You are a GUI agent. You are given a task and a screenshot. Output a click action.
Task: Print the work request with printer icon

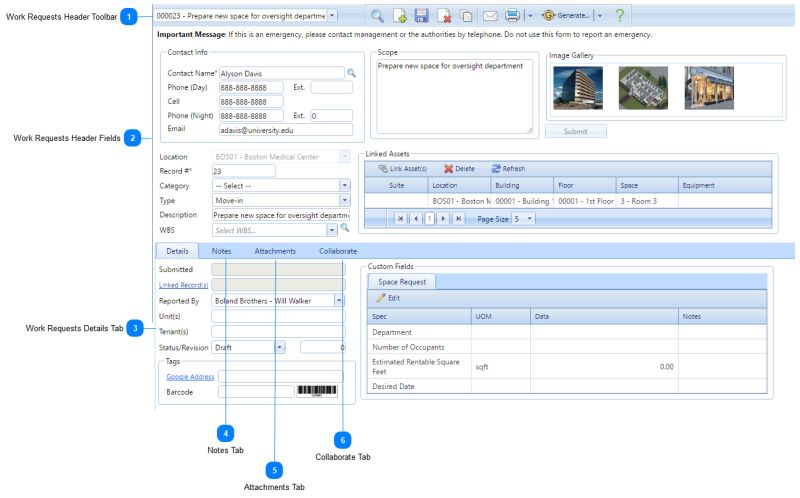512,16
